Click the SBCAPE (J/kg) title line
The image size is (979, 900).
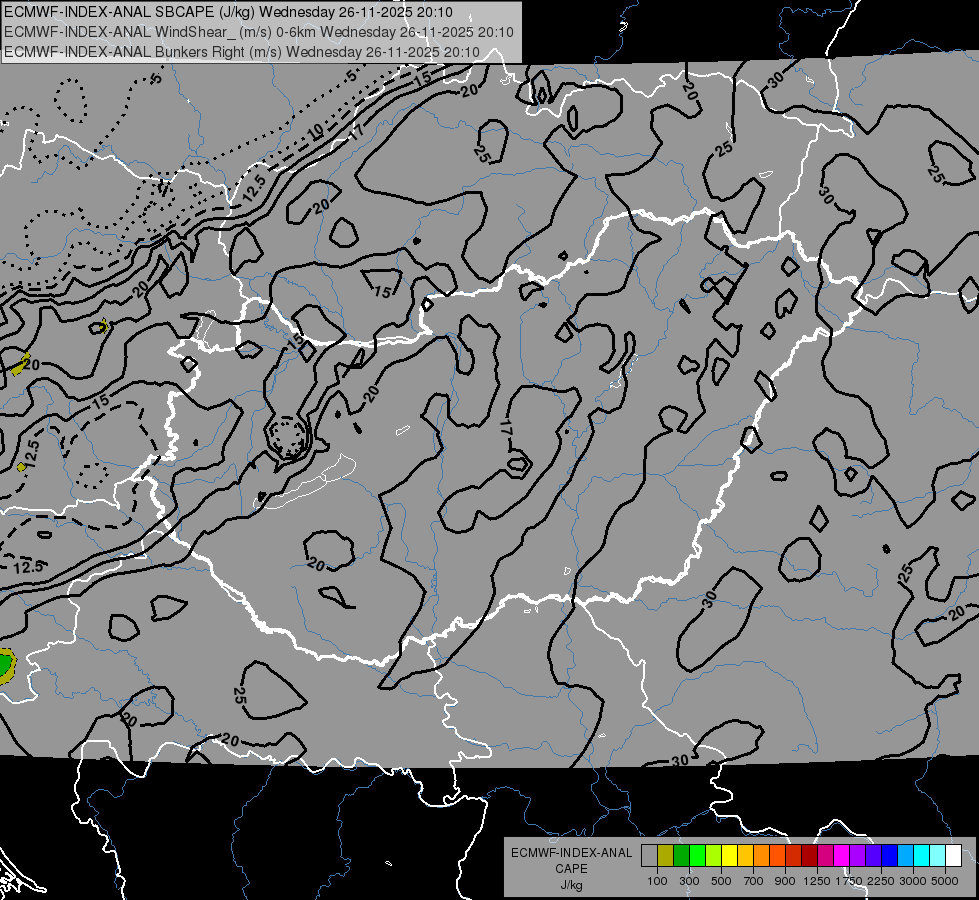[x=229, y=12]
